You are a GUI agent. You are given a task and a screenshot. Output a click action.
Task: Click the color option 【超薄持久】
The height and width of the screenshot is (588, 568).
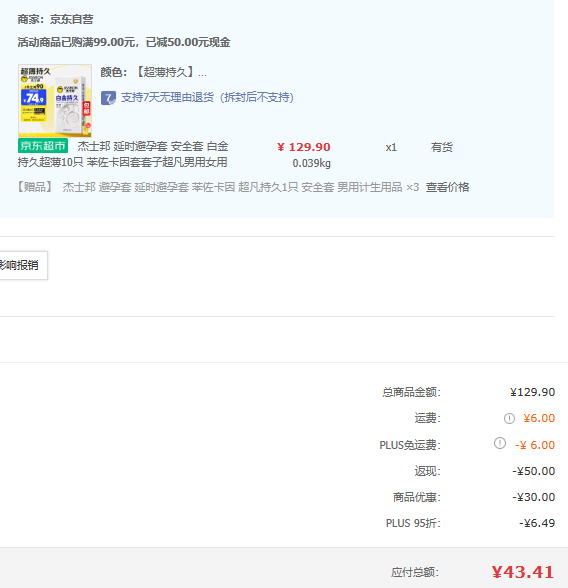(165, 72)
